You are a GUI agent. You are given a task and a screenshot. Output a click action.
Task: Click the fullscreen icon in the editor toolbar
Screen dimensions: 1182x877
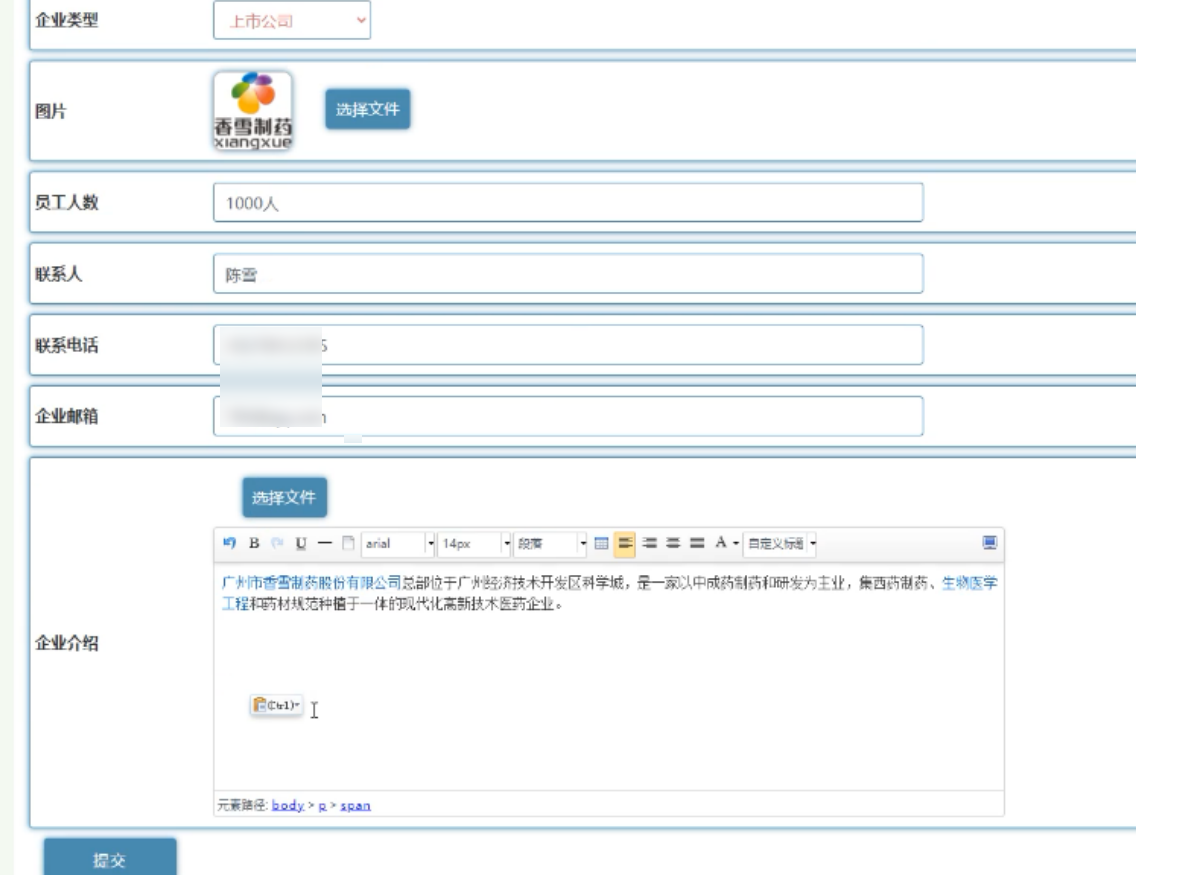click(x=989, y=543)
